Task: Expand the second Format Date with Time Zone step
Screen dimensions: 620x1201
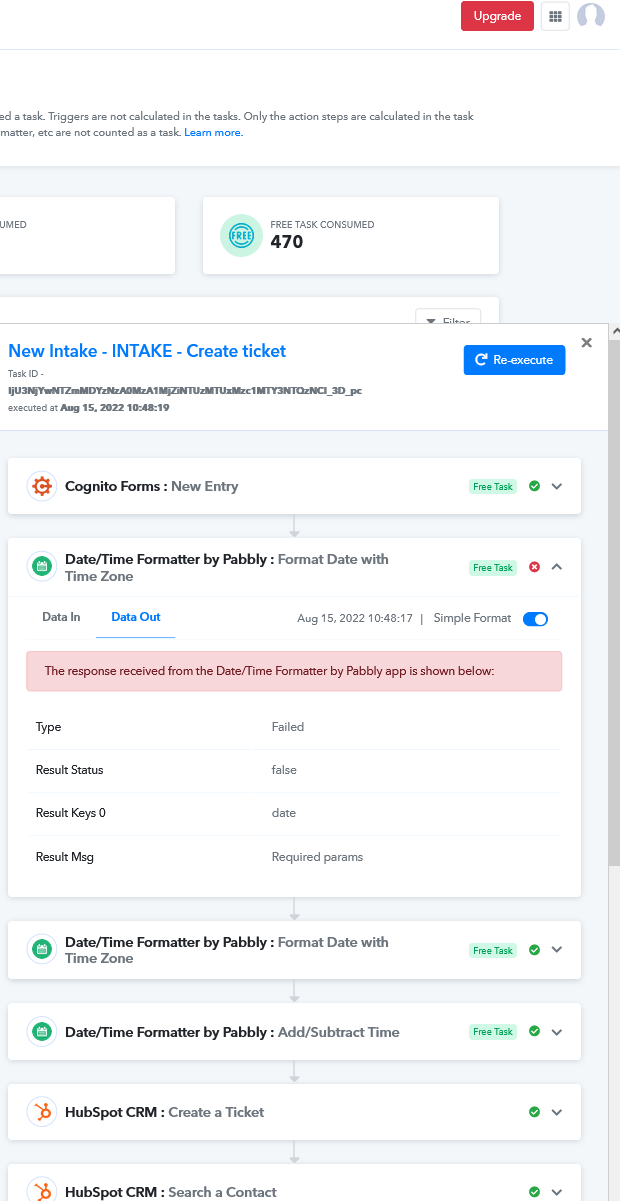Action: tap(557, 950)
